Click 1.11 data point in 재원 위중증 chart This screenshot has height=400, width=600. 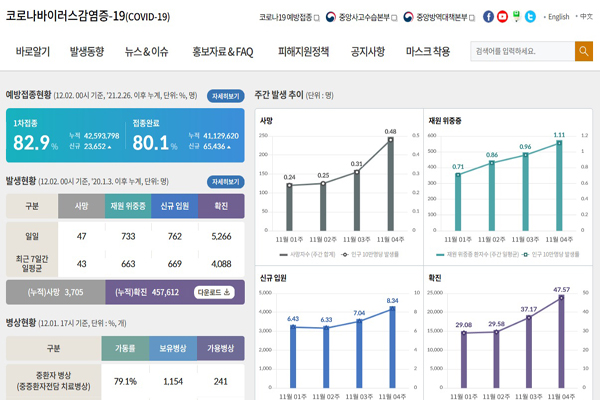point(559,143)
